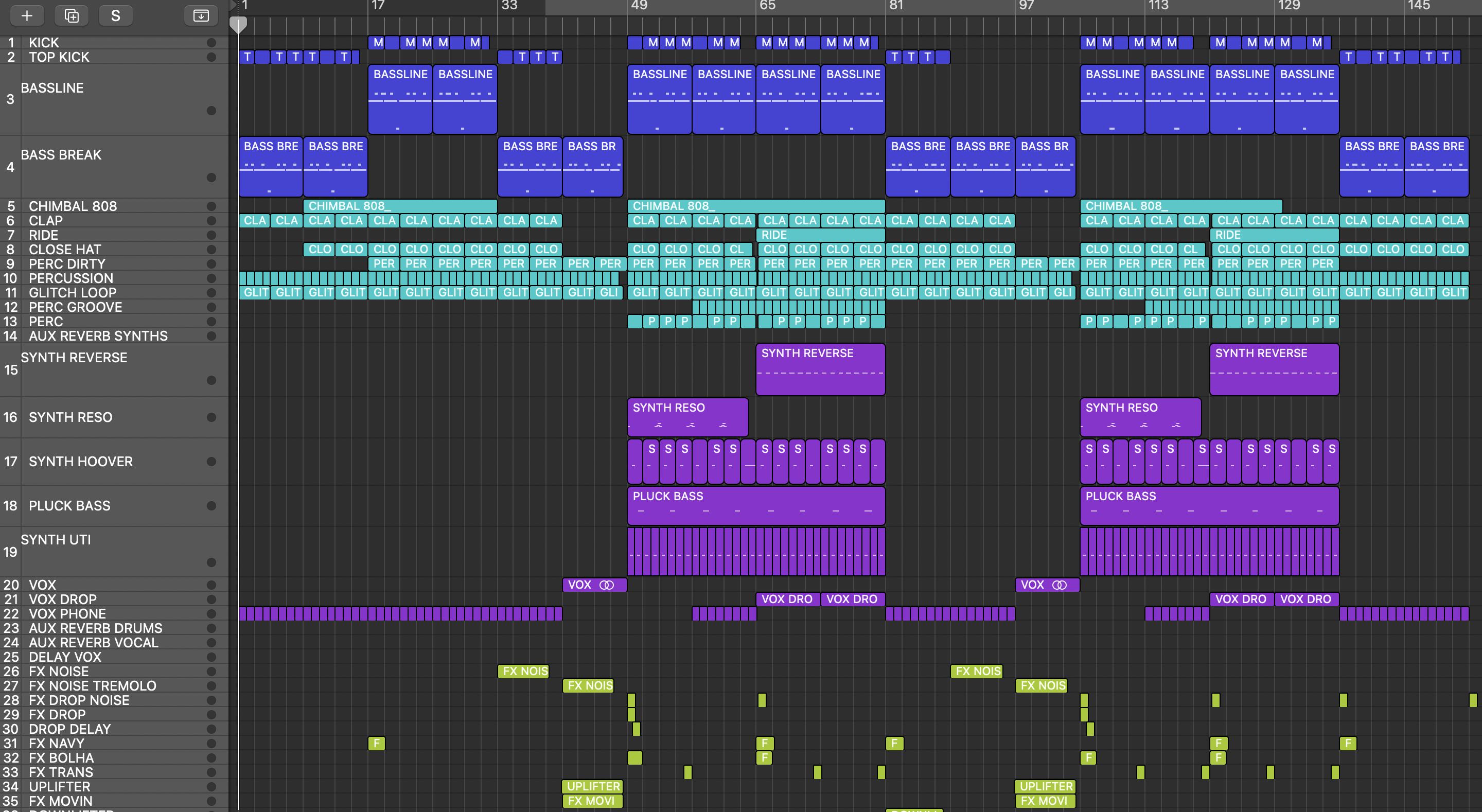Select the first SYNTH REVERSE region
Screen dimensions: 1482x812
pos(820,369)
